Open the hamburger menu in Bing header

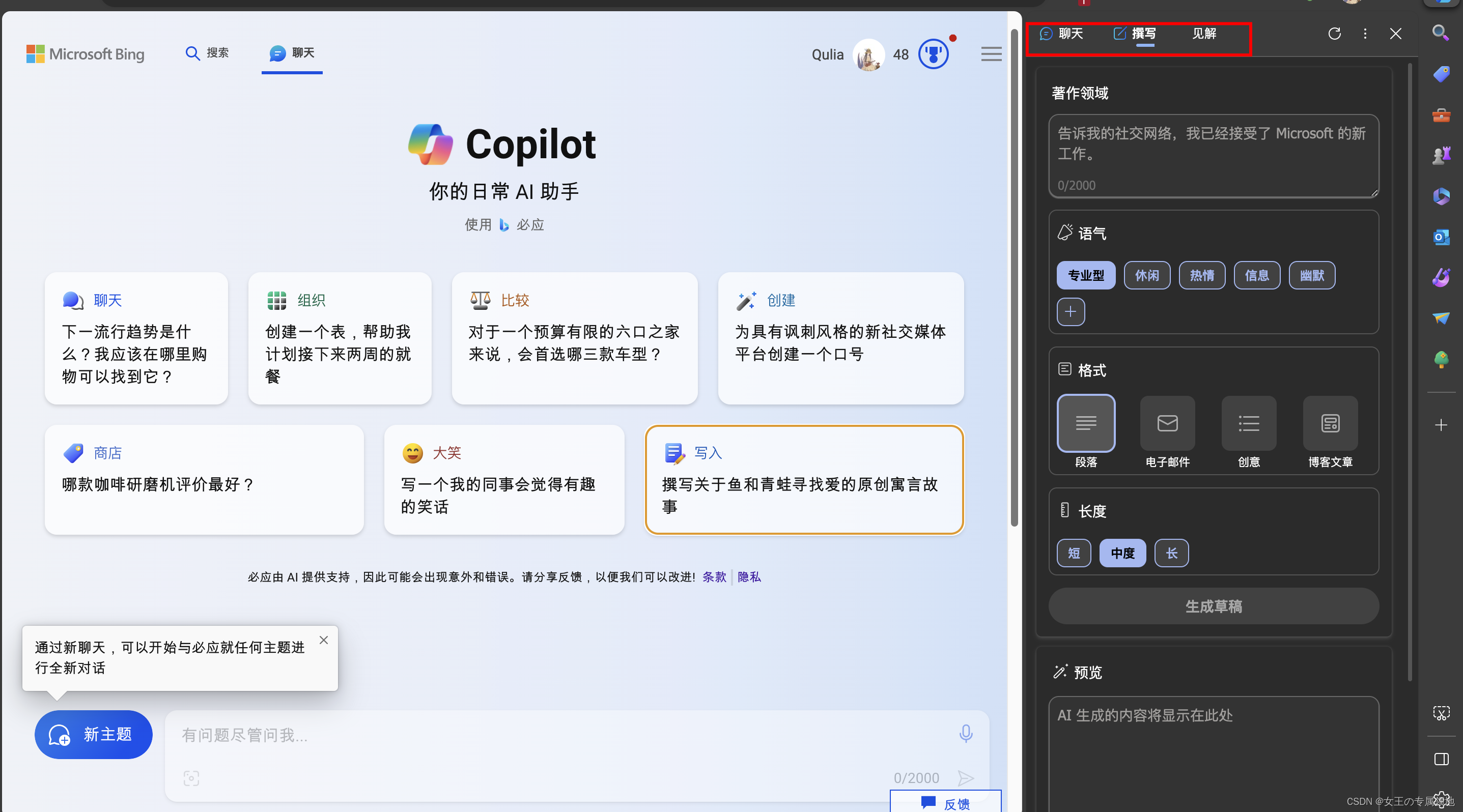click(991, 54)
